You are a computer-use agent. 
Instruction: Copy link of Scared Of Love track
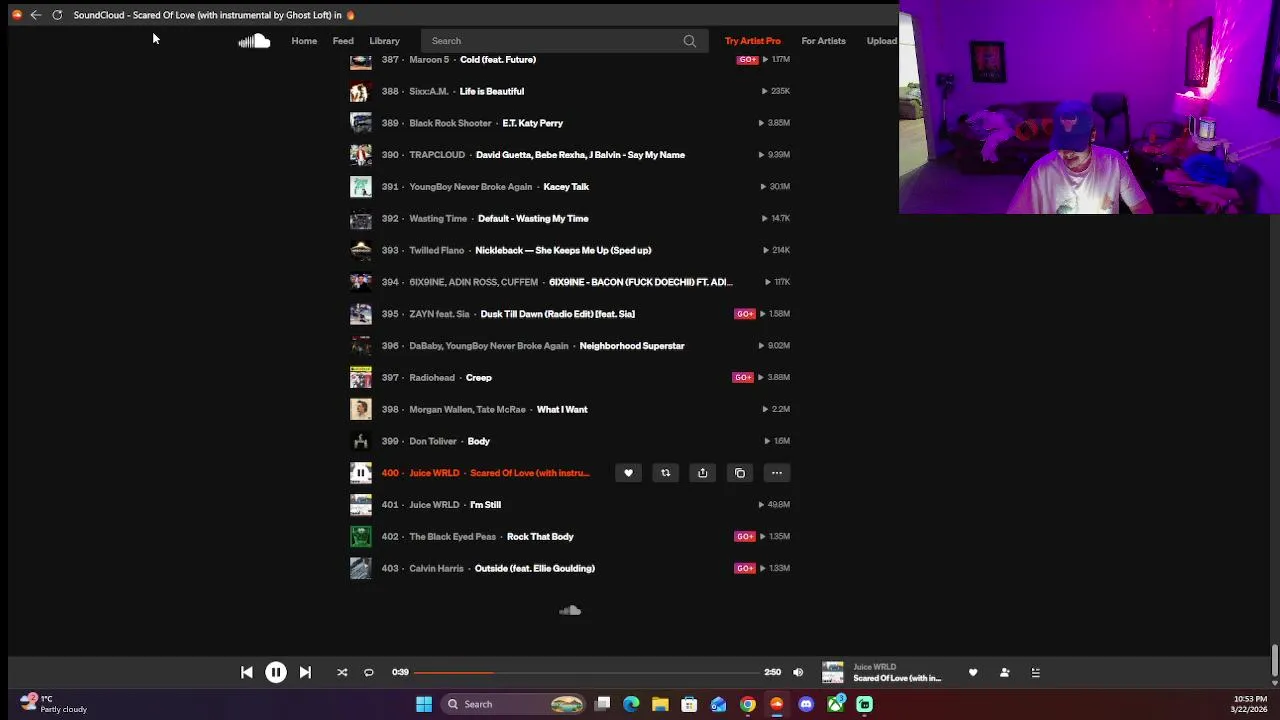[x=740, y=473]
